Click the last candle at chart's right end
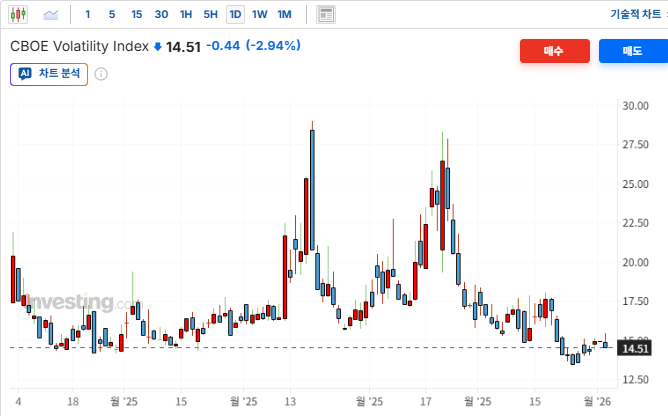The height and width of the screenshot is (416, 668). pyautogui.click(x=605, y=344)
